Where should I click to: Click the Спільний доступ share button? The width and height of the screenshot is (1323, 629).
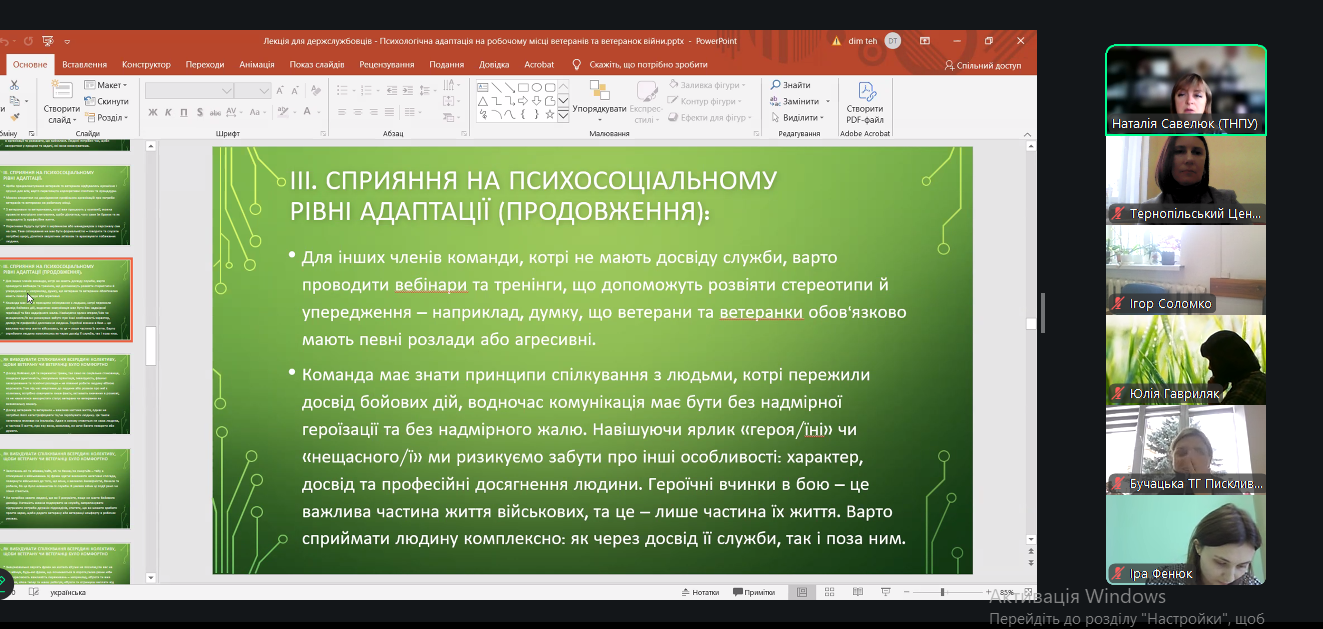[x=982, y=65]
